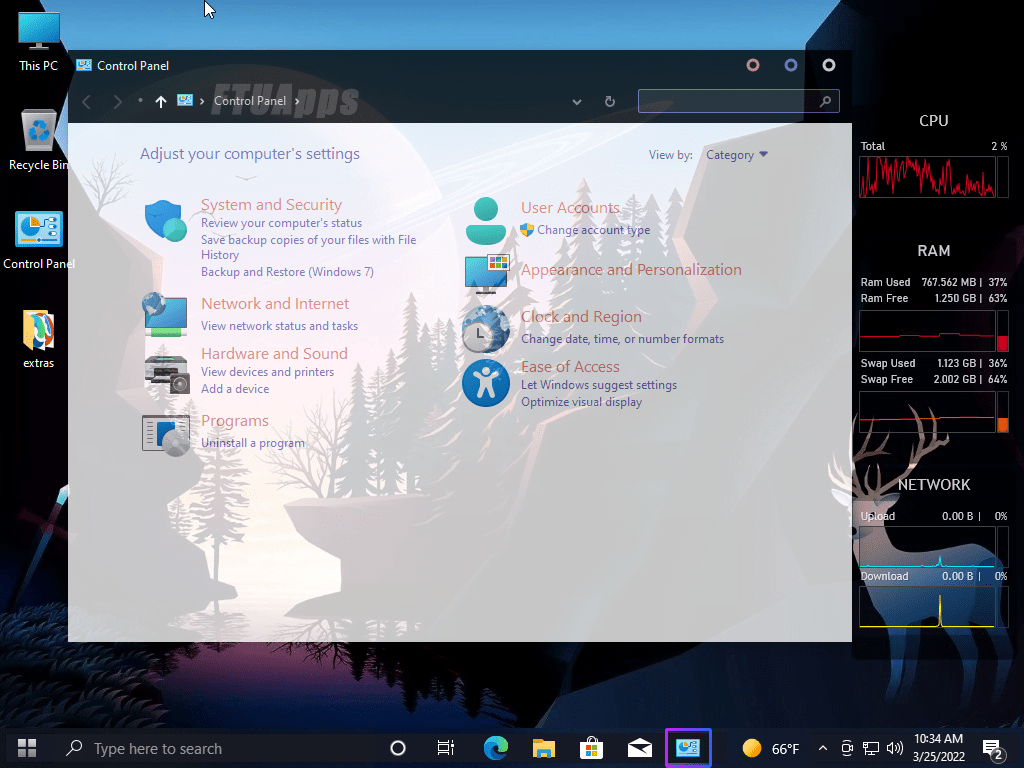Open Cortana from the taskbar
The height and width of the screenshot is (768, 1024).
click(398, 748)
